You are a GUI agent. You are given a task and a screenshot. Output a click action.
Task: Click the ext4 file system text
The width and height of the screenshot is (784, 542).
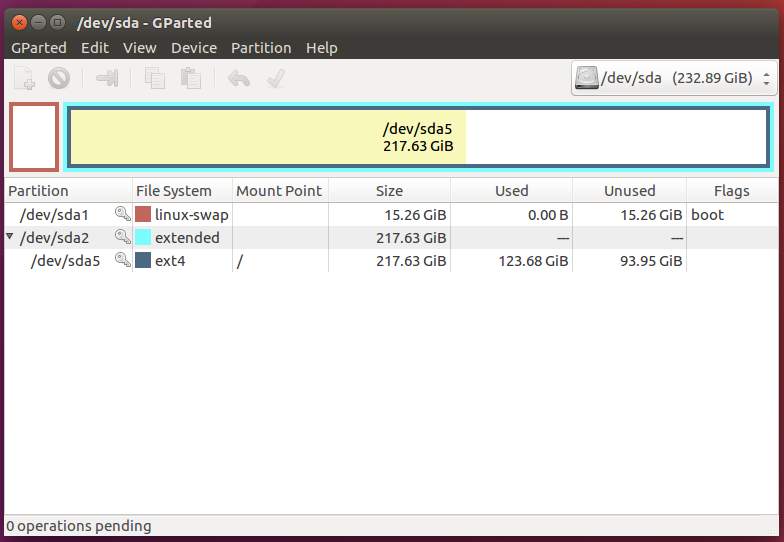pyautogui.click(x=170, y=261)
